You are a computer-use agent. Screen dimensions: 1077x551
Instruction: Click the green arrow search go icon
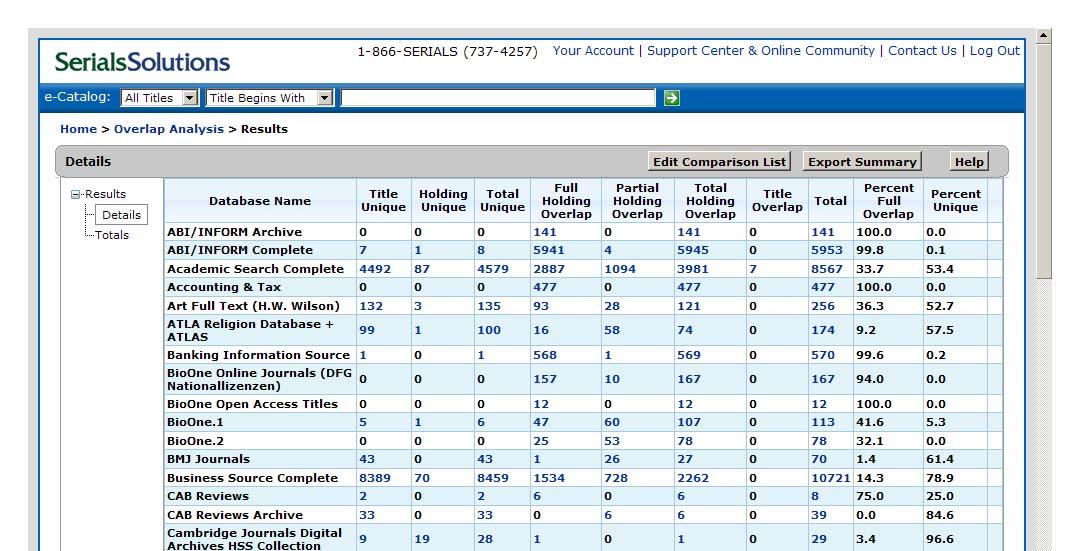[672, 98]
